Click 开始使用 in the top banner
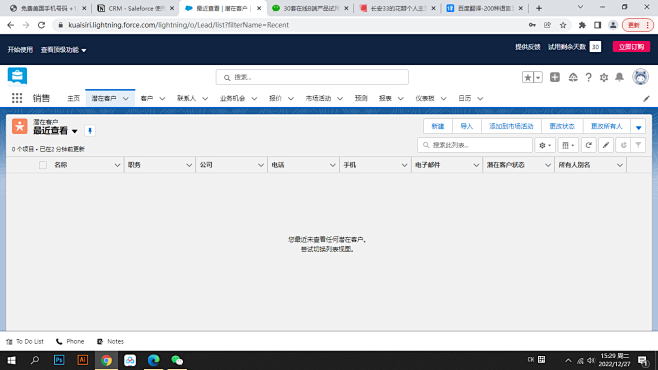 (20, 50)
